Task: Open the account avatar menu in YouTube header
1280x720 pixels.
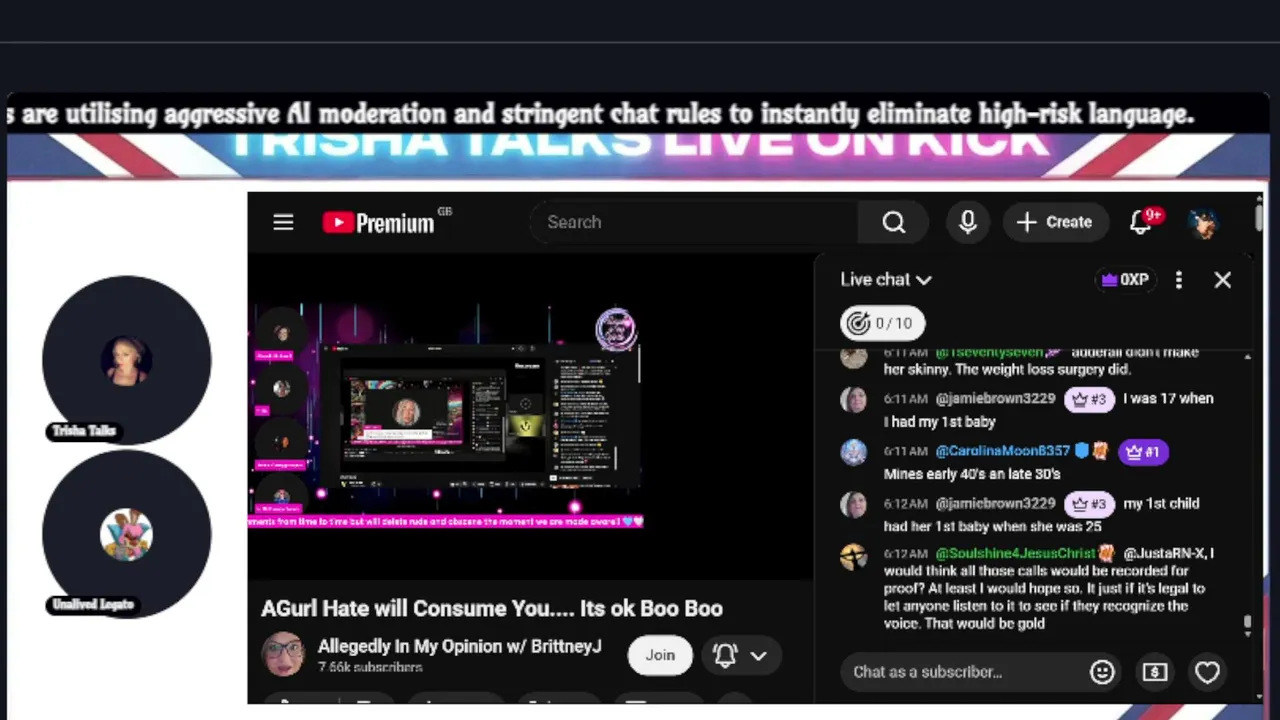Action: (x=1205, y=222)
